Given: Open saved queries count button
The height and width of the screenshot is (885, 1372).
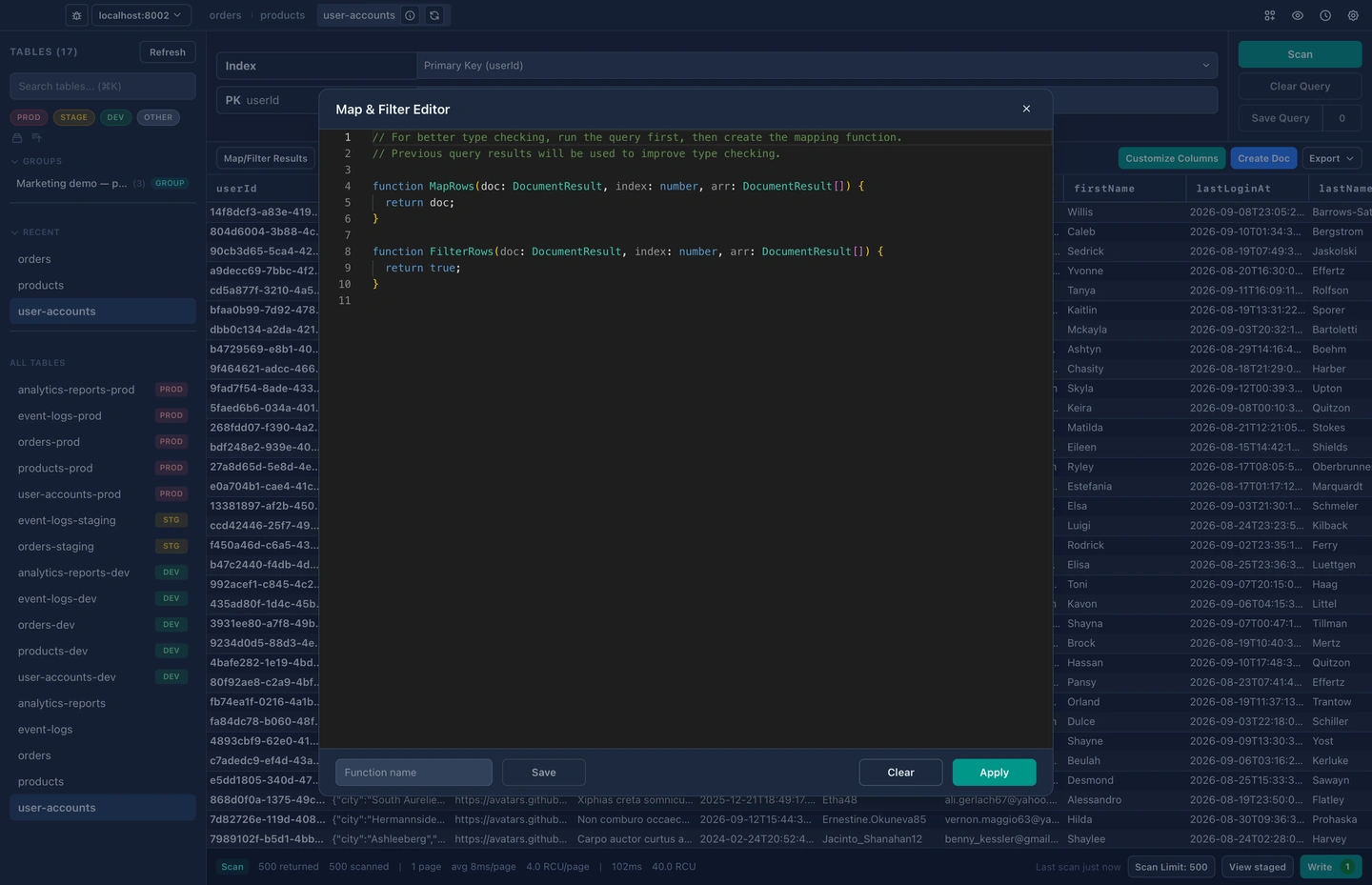Looking at the screenshot, I should click(x=1342, y=118).
